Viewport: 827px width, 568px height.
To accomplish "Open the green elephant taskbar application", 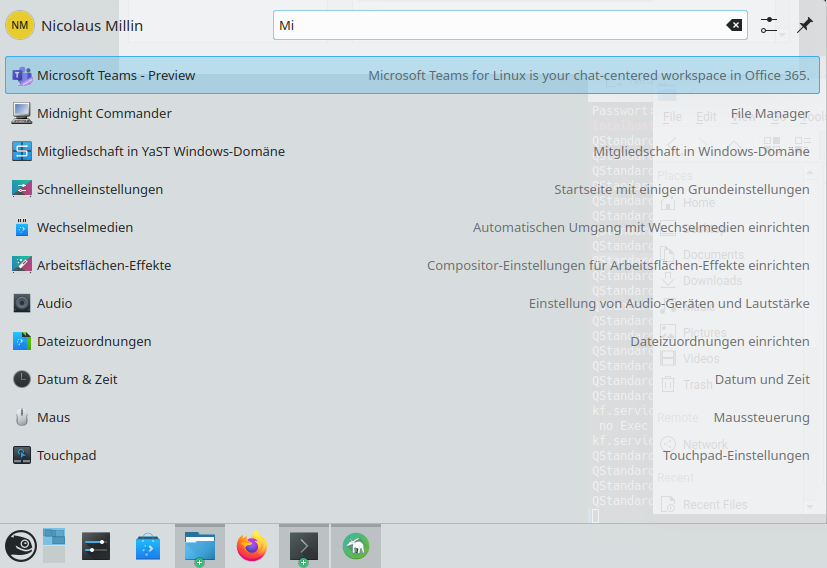I will (356, 546).
